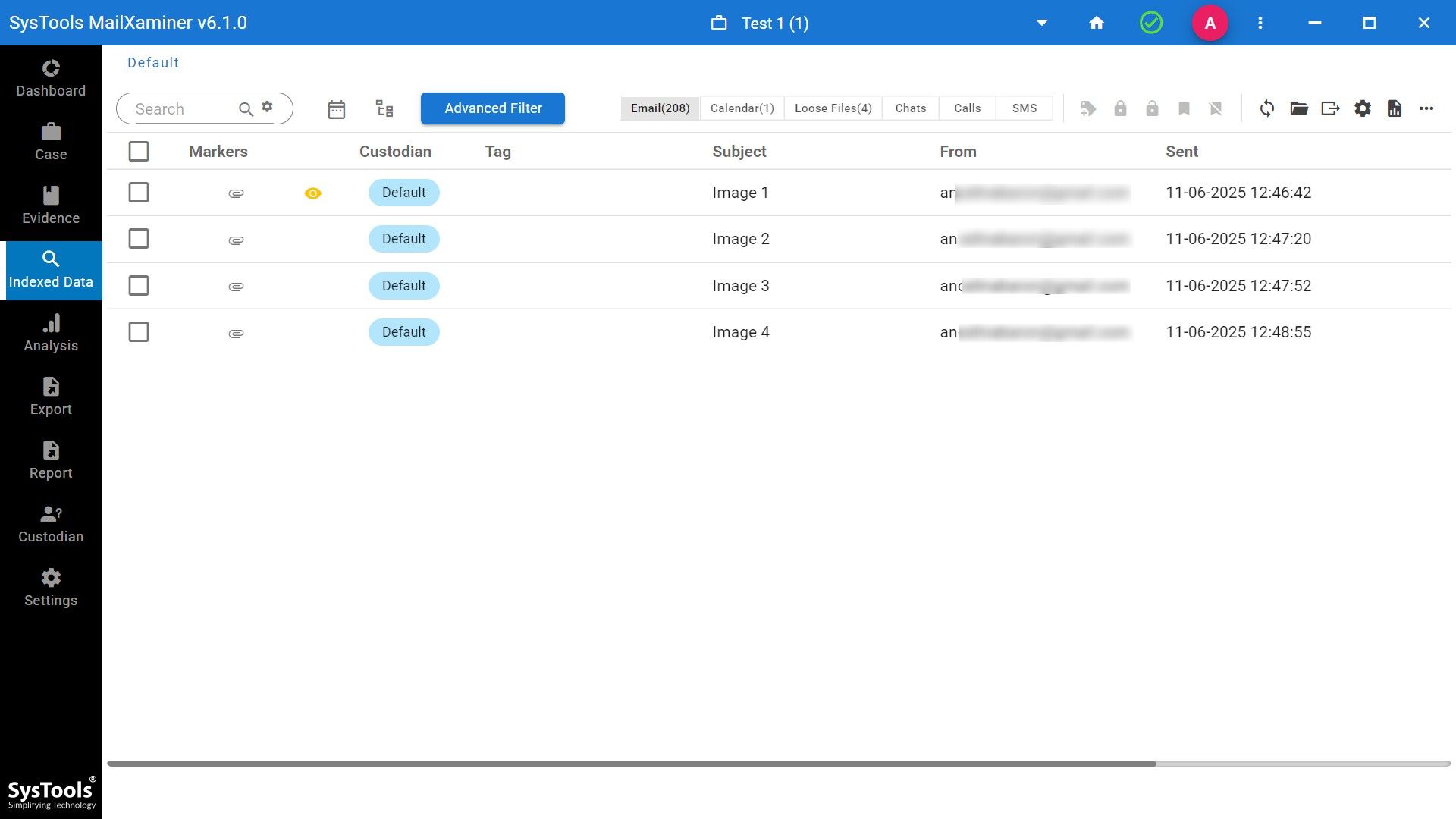Click the open folder toolbar icon
The width and height of the screenshot is (1456, 819).
click(1299, 108)
